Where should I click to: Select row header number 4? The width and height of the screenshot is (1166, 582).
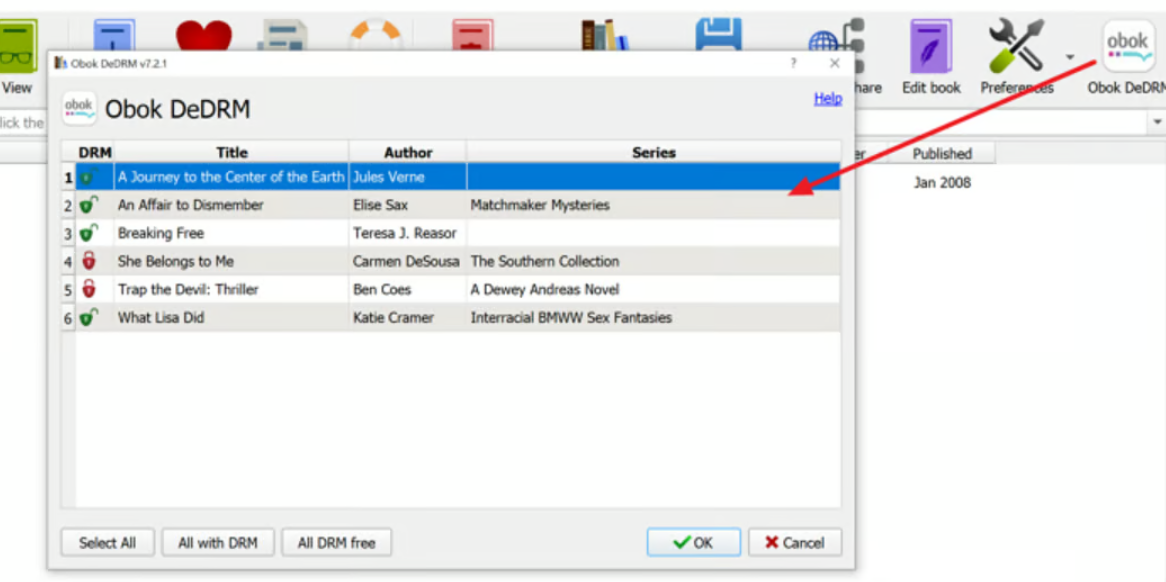[x=68, y=262]
